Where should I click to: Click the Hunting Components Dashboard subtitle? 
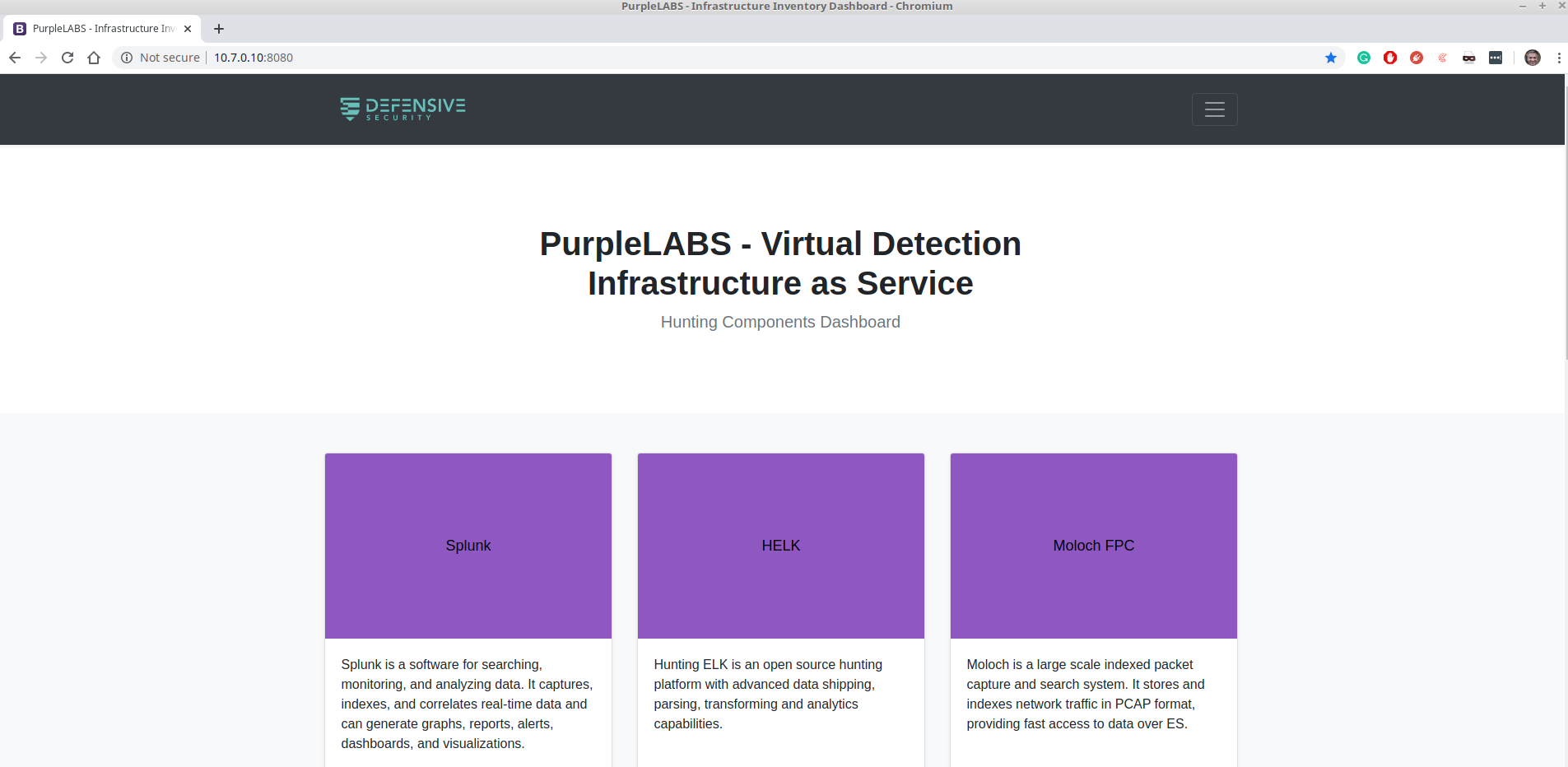tap(780, 322)
